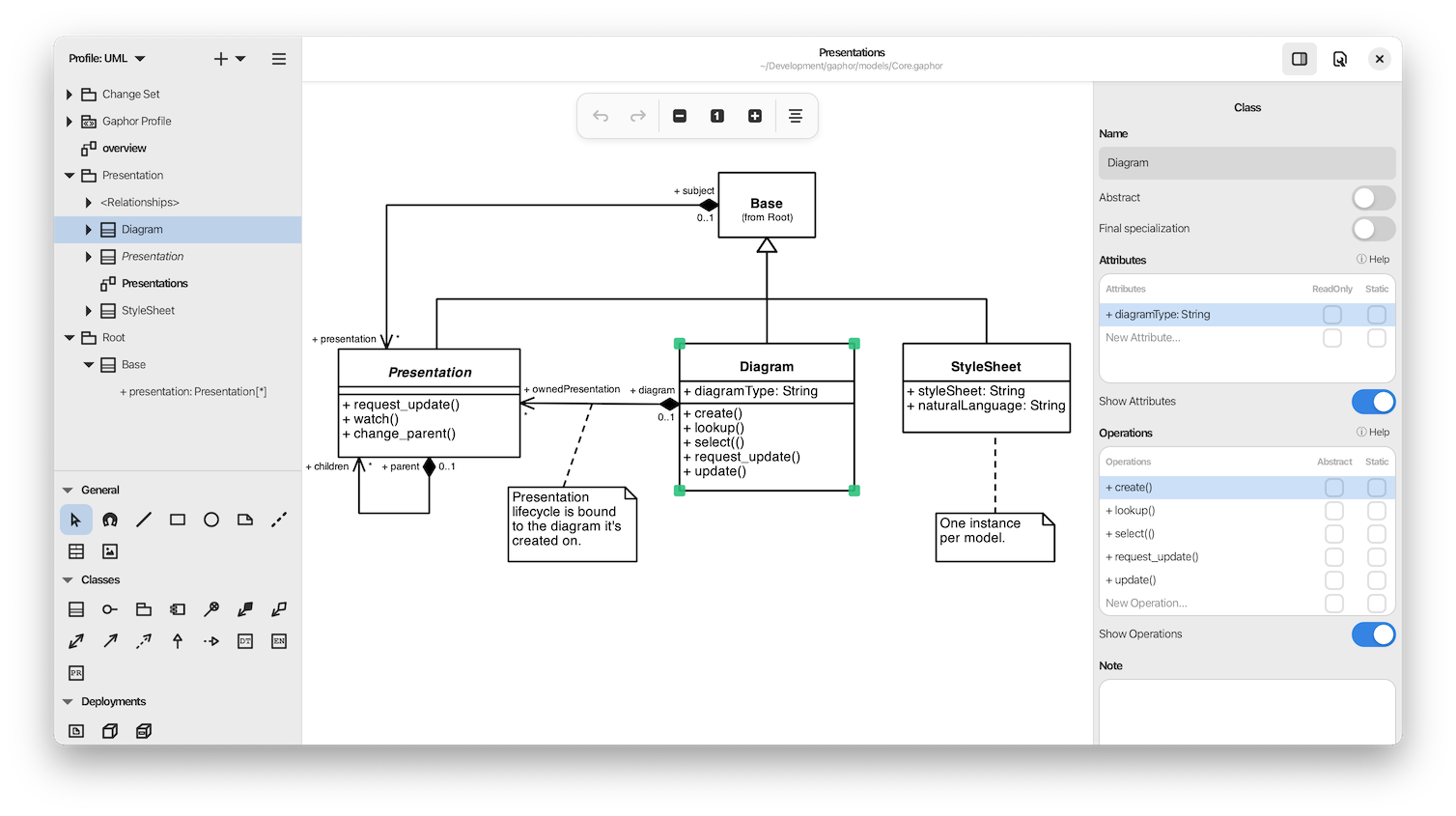1456x816 pixels.
Task: Mark the create() operation as Static
Action: (x=1377, y=488)
